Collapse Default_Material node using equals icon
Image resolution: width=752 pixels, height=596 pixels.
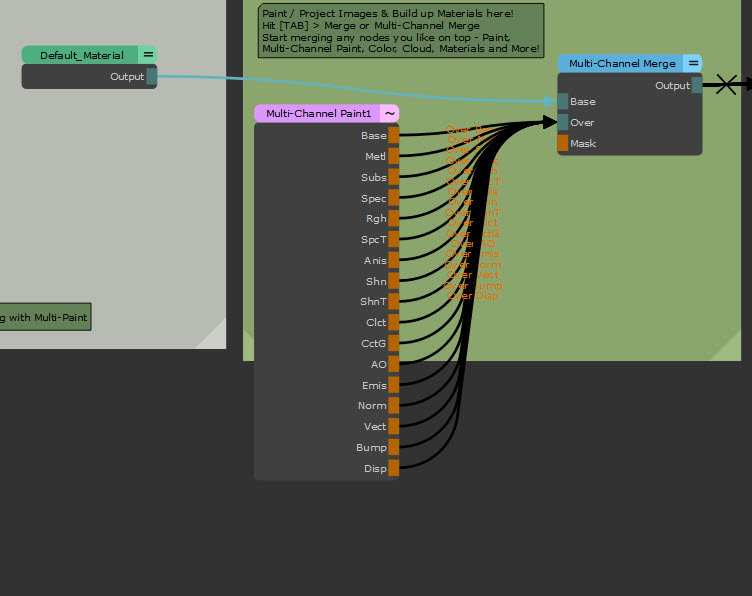pos(148,55)
